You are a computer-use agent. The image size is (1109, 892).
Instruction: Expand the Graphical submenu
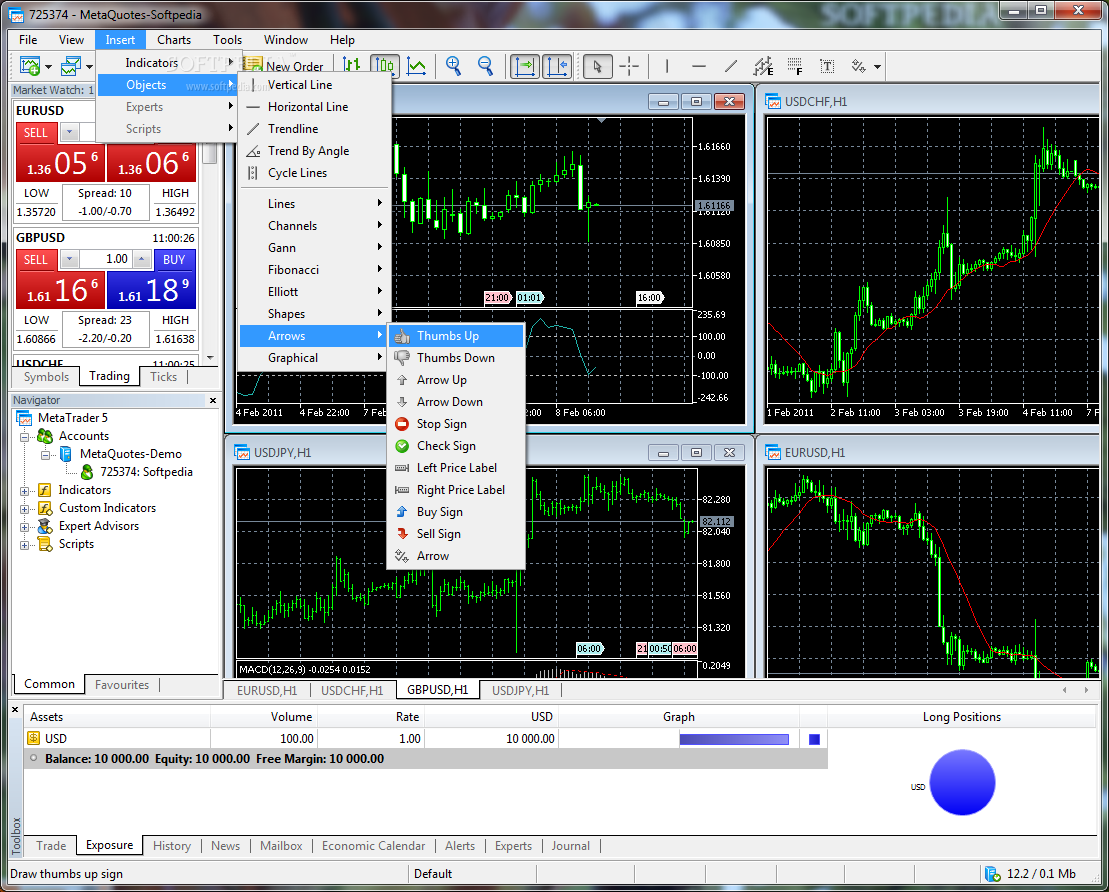(315, 358)
